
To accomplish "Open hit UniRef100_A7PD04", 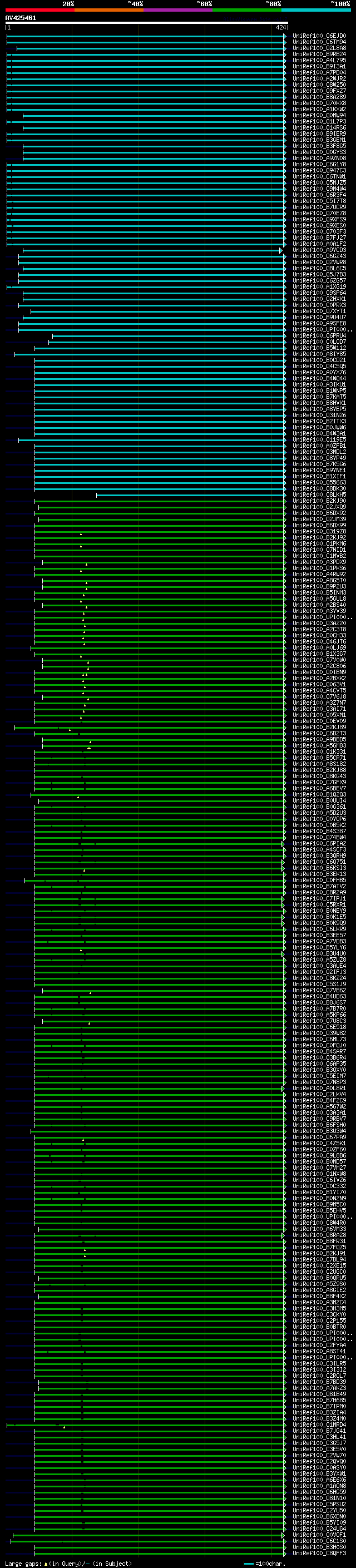I will pos(319,72).
